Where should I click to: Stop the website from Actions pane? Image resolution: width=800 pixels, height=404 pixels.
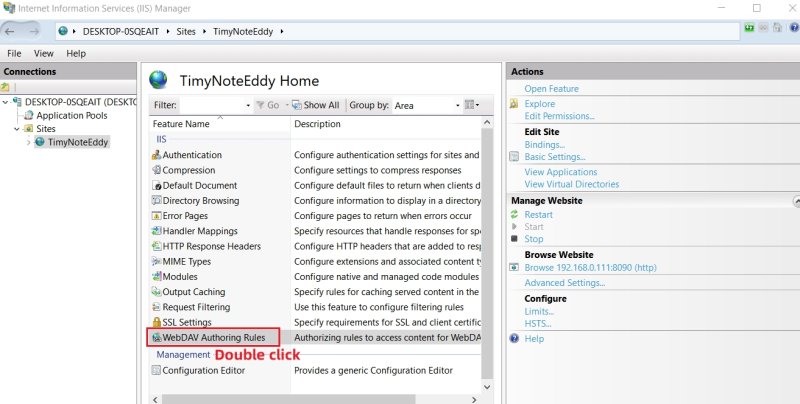[x=534, y=239]
